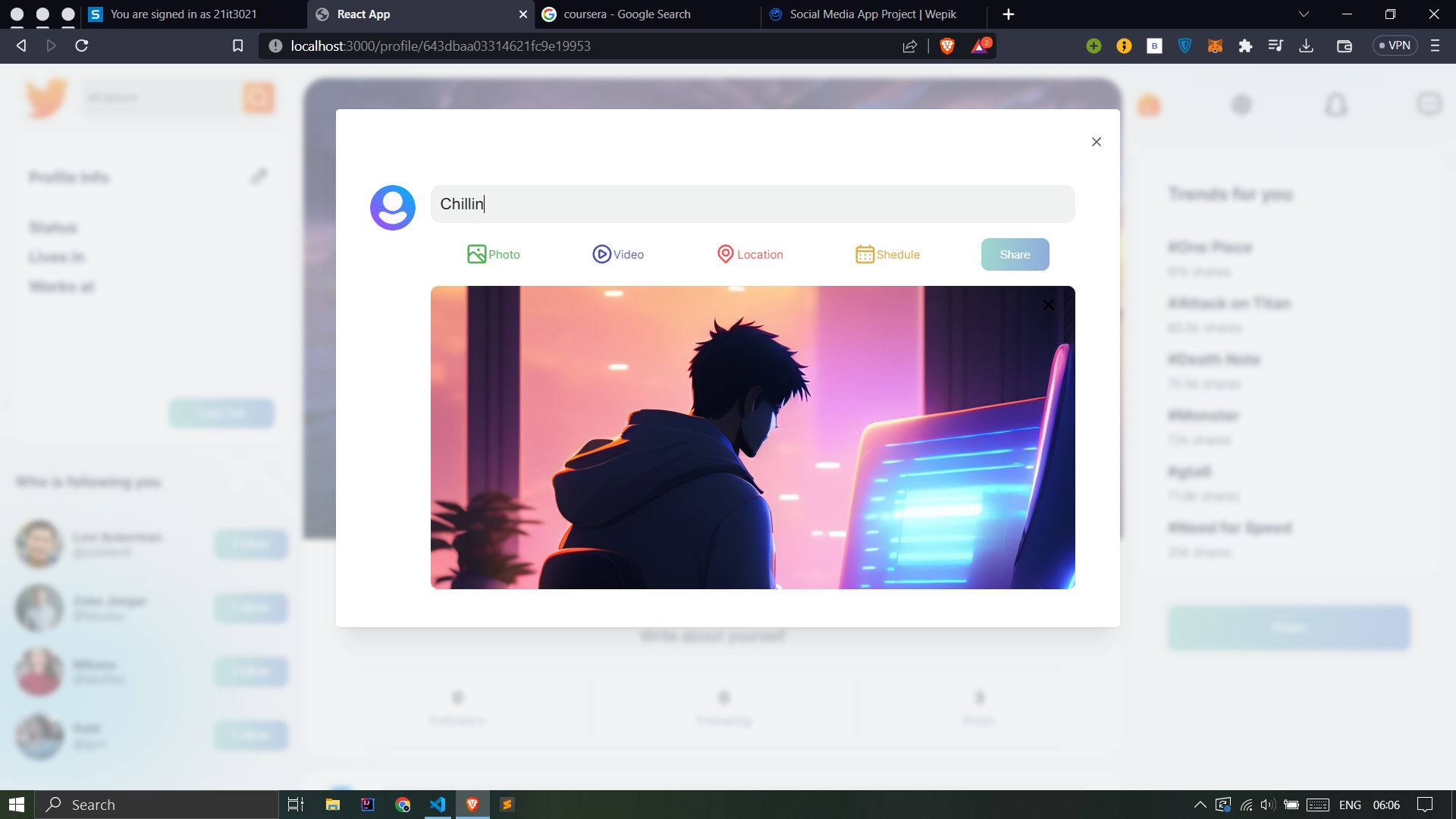
Task: Open the downloads panel
Action: click(1306, 45)
